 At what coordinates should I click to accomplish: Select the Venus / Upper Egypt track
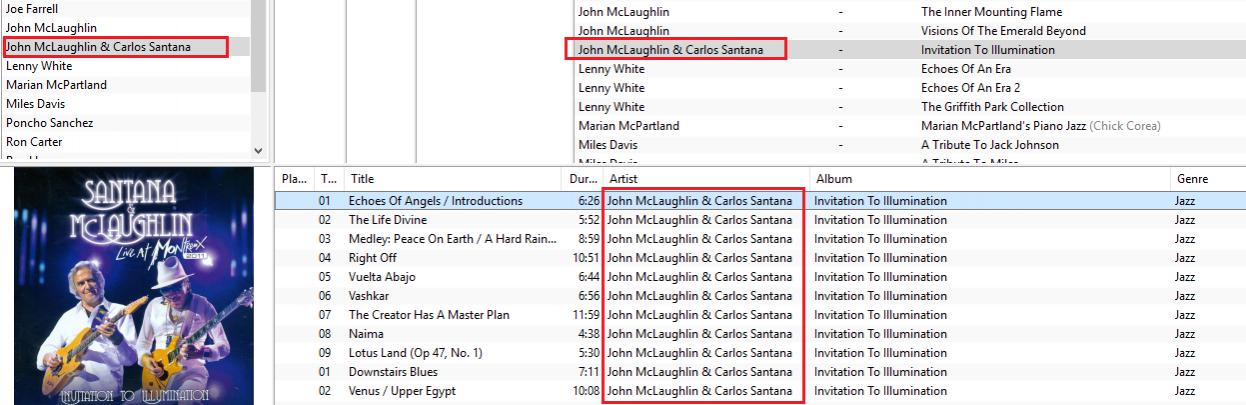point(400,391)
